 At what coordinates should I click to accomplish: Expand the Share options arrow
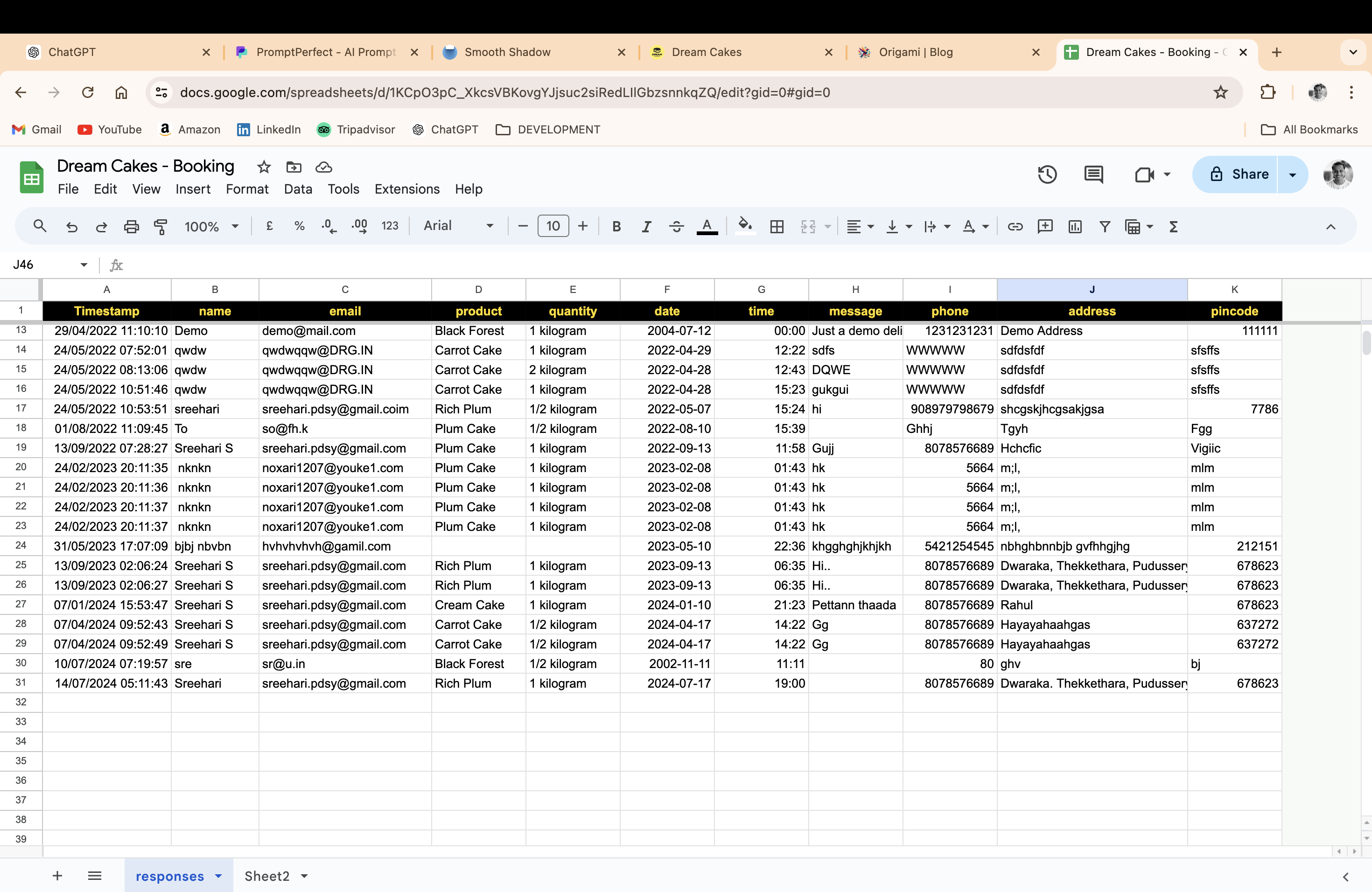pos(1293,174)
